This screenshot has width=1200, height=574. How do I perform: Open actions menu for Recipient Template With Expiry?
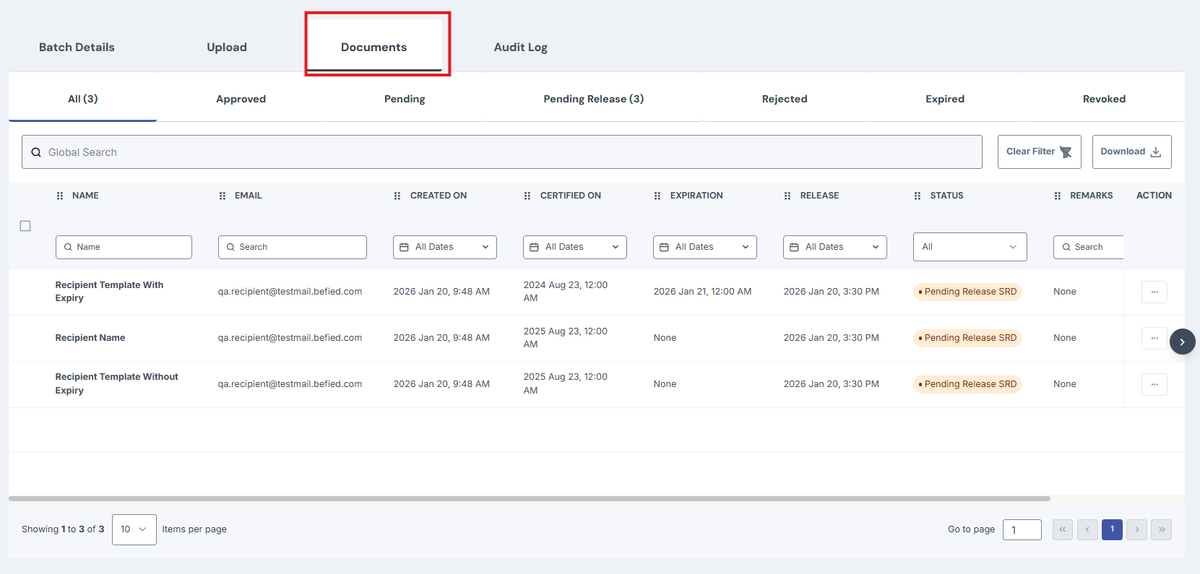click(1154, 292)
